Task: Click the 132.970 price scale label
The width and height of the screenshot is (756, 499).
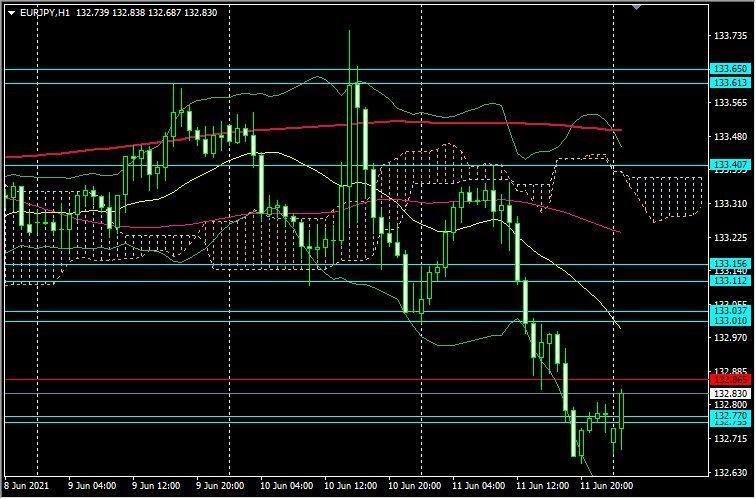Action: [730, 337]
